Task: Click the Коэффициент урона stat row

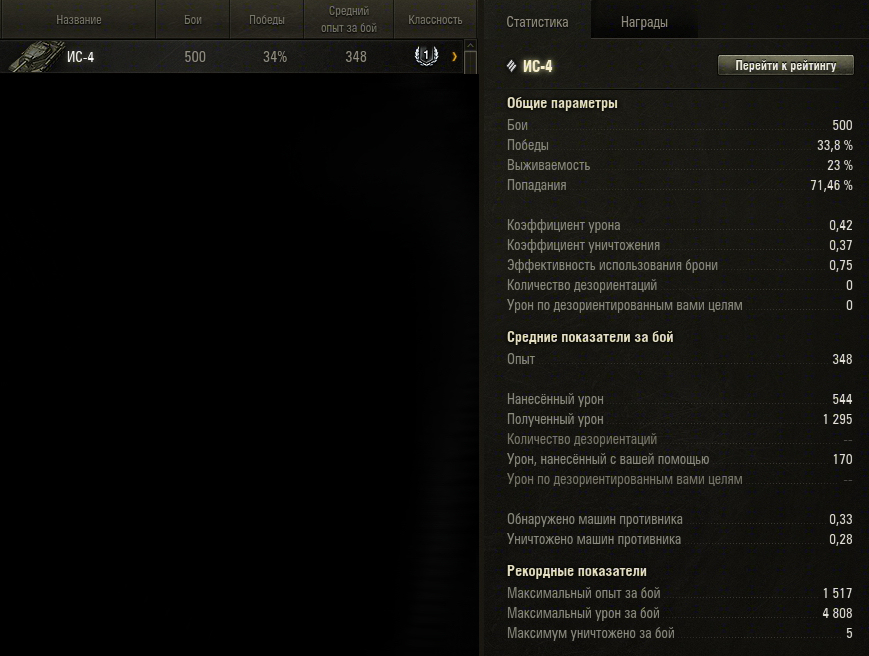Action: coord(679,225)
